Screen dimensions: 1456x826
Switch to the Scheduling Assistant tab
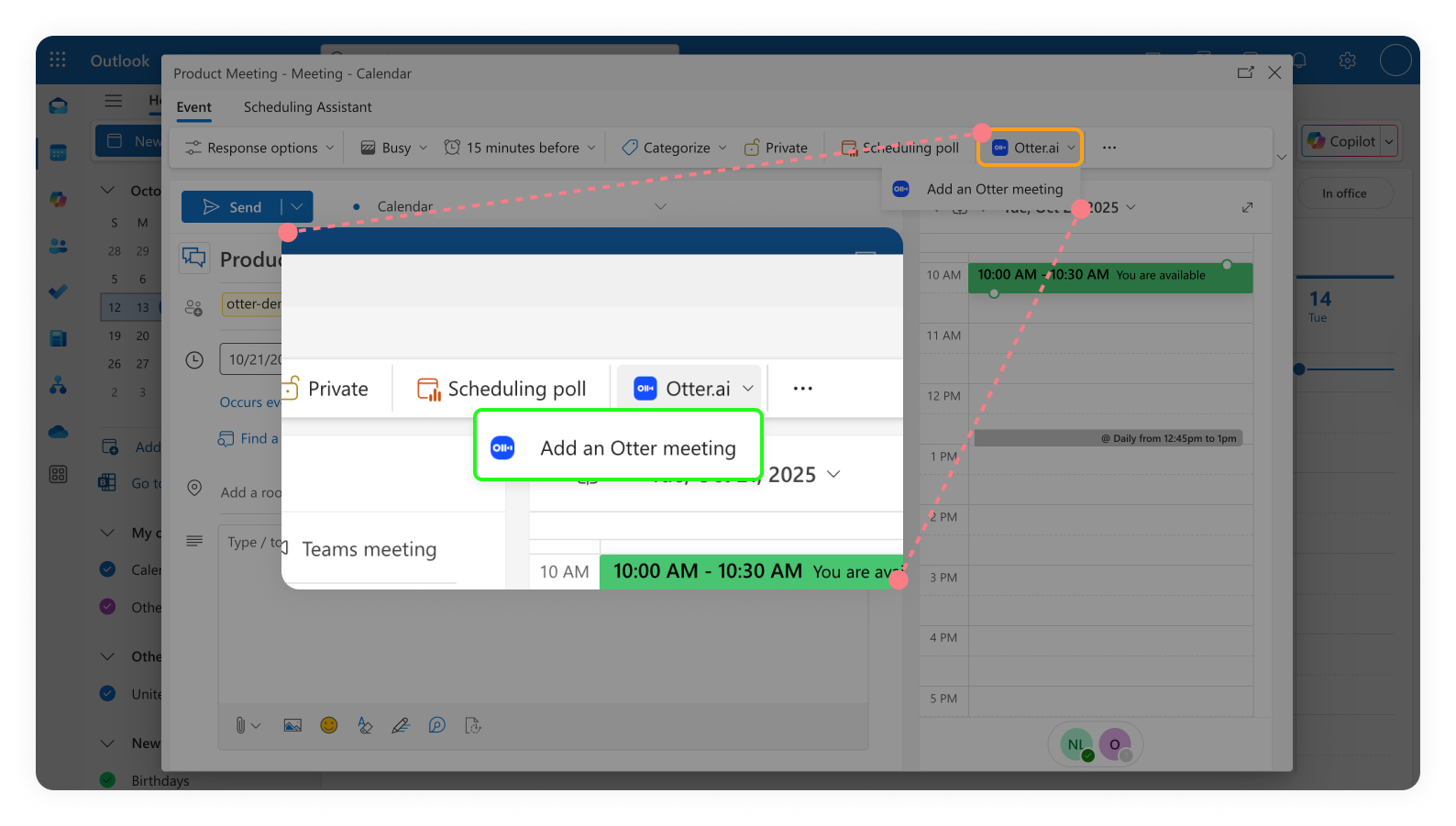tap(307, 107)
